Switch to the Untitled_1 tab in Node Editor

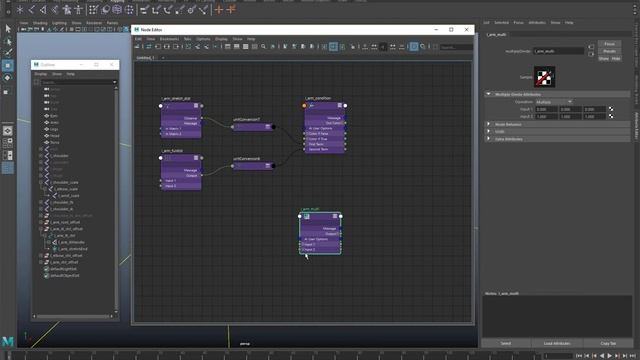pos(145,58)
